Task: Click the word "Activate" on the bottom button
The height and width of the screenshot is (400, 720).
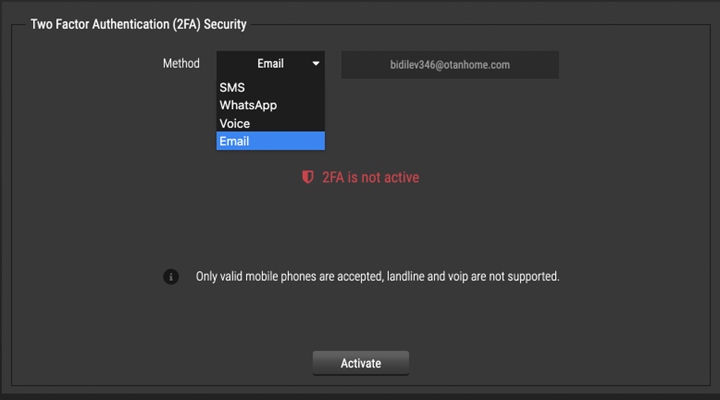Action: click(x=361, y=363)
